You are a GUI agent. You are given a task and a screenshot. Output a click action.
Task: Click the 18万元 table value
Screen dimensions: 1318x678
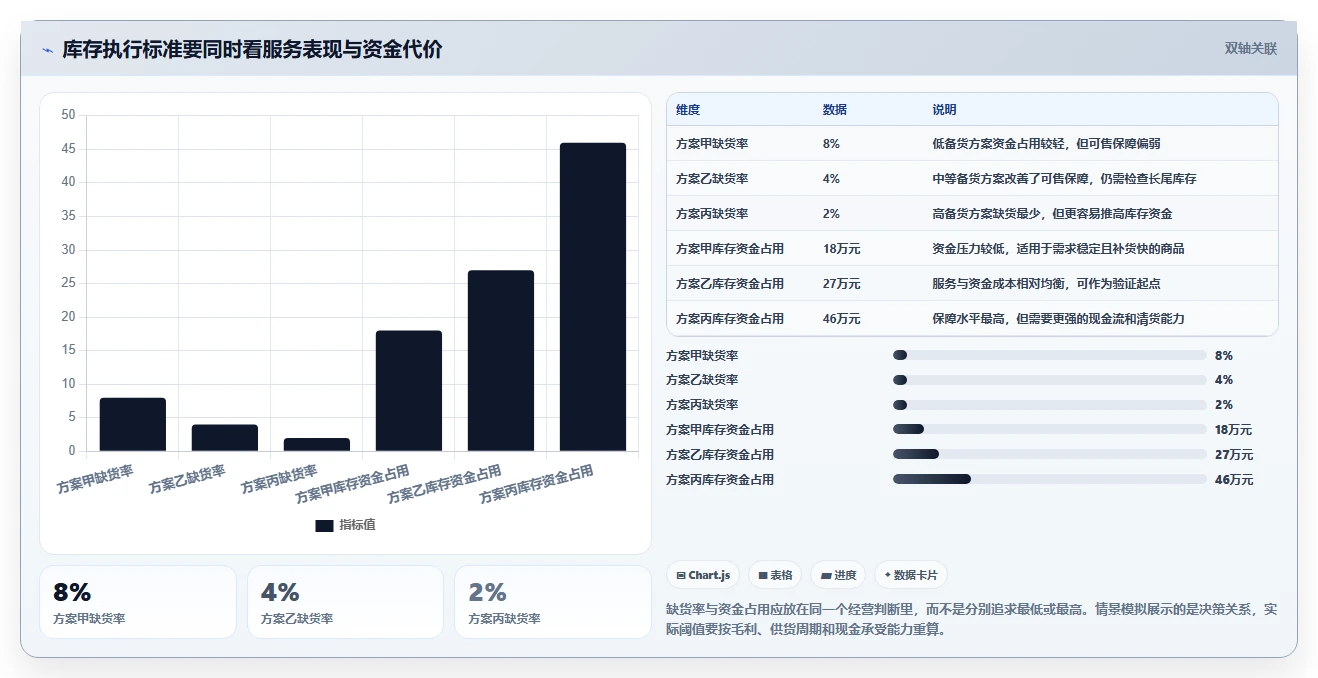coord(842,249)
